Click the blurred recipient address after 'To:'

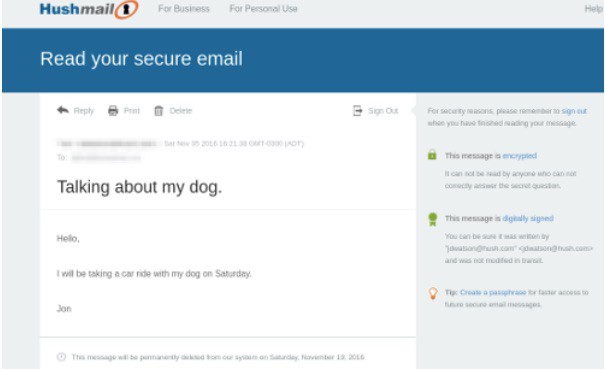(106, 157)
